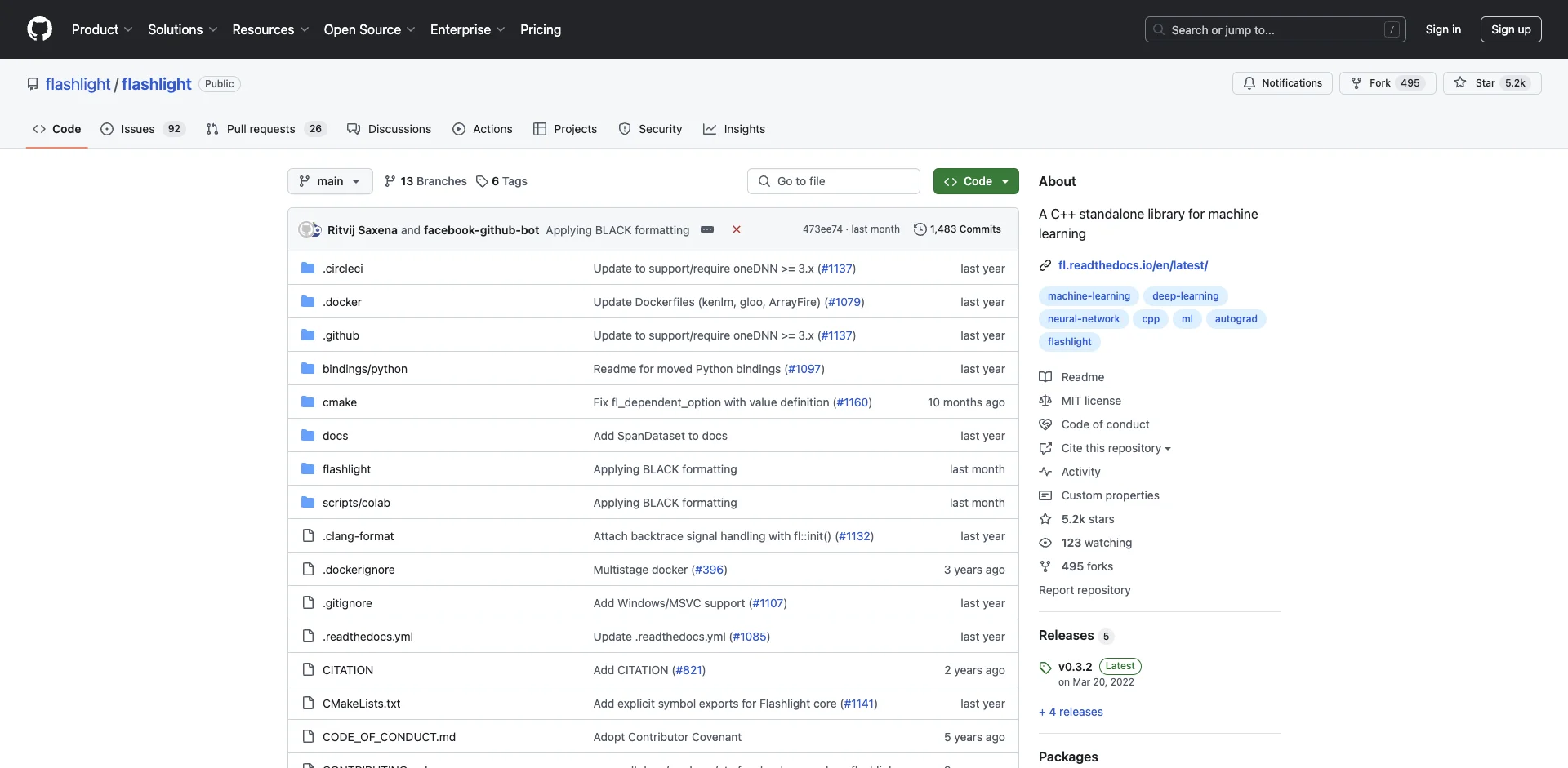The height and width of the screenshot is (768, 1568).
Task: Click the .circleci folder icon
Action: point(308,269)
